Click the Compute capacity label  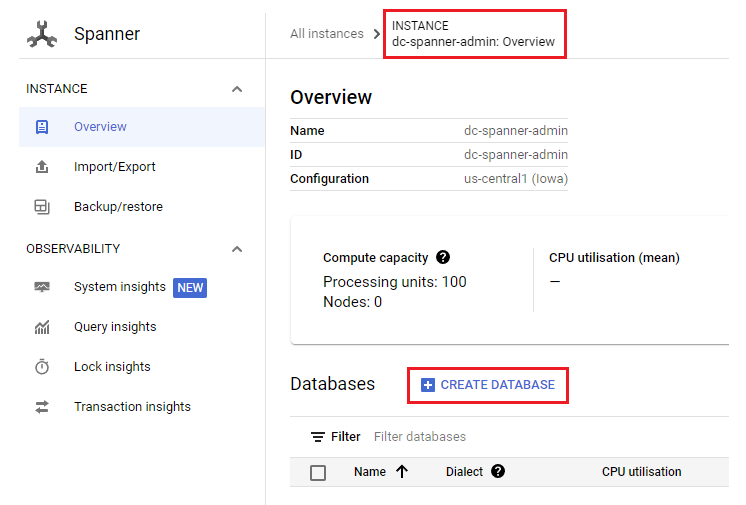pyautogui.click(x=375, y=257)
